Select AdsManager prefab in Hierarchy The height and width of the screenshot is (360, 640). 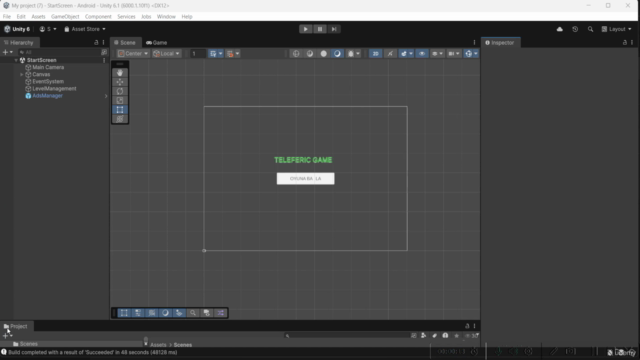(x=47, y=96)
